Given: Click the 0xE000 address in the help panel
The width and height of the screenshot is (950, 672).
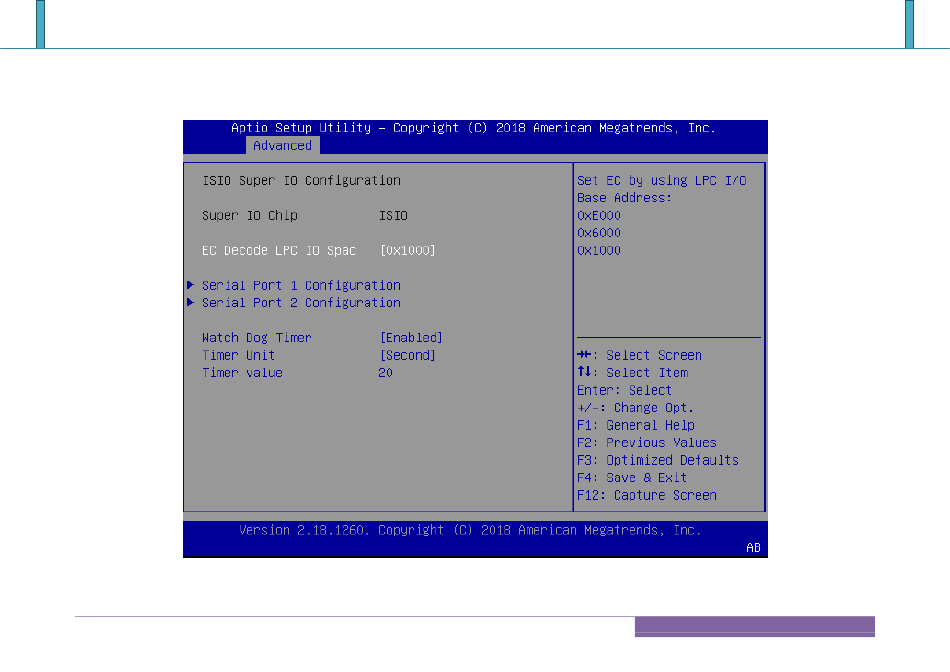Looking at the screenshot, I should [x=598, y=215].
